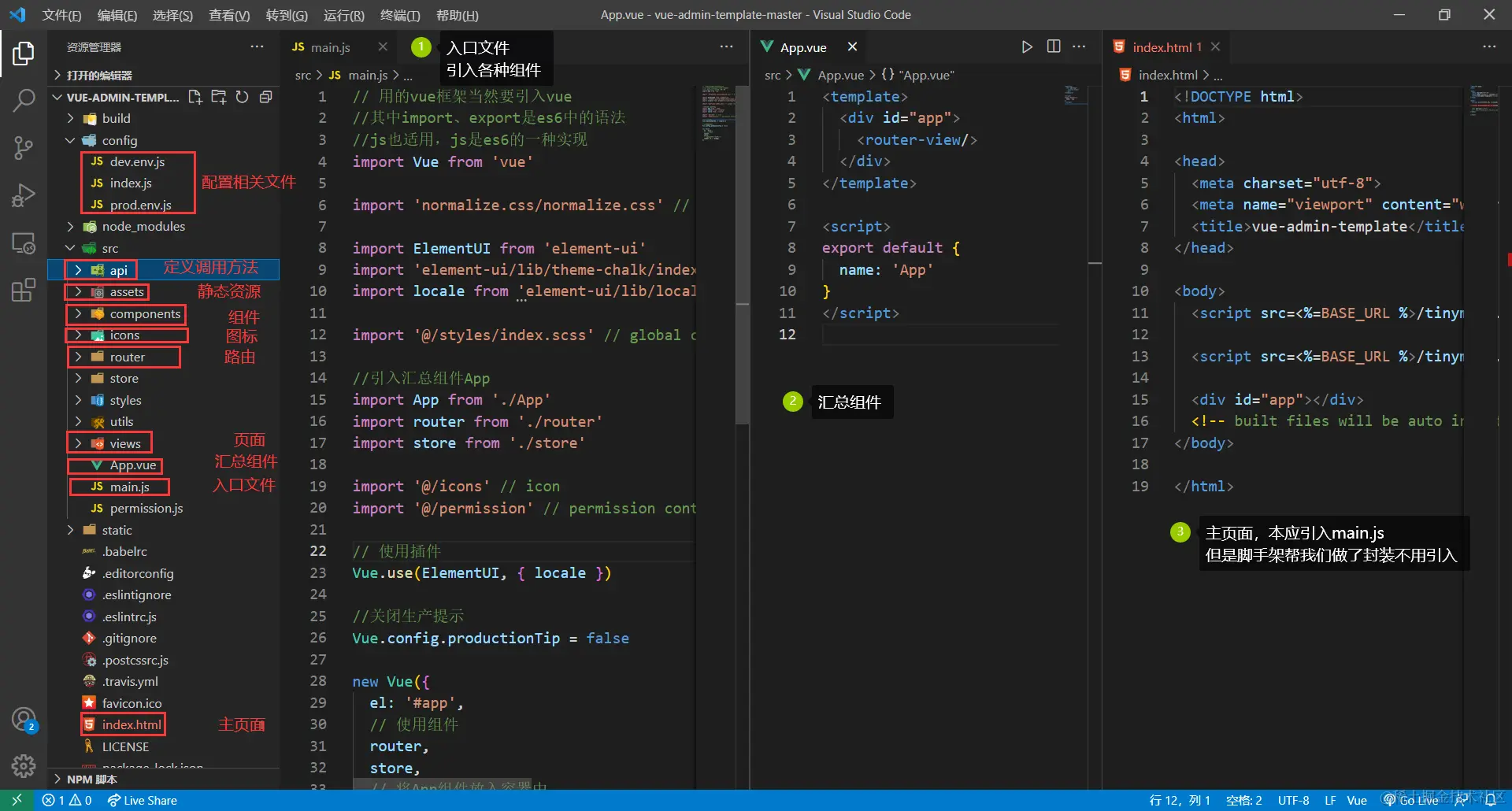Open favicon.ico in the file tree
1512x811 pixels.
click(132, 703)
